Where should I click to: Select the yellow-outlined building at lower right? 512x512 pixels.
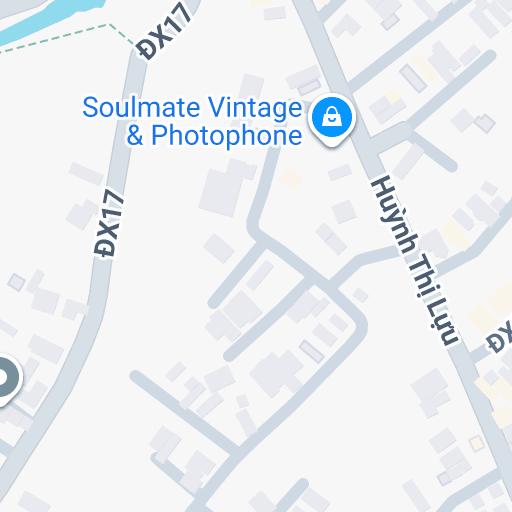pos(476,443)
